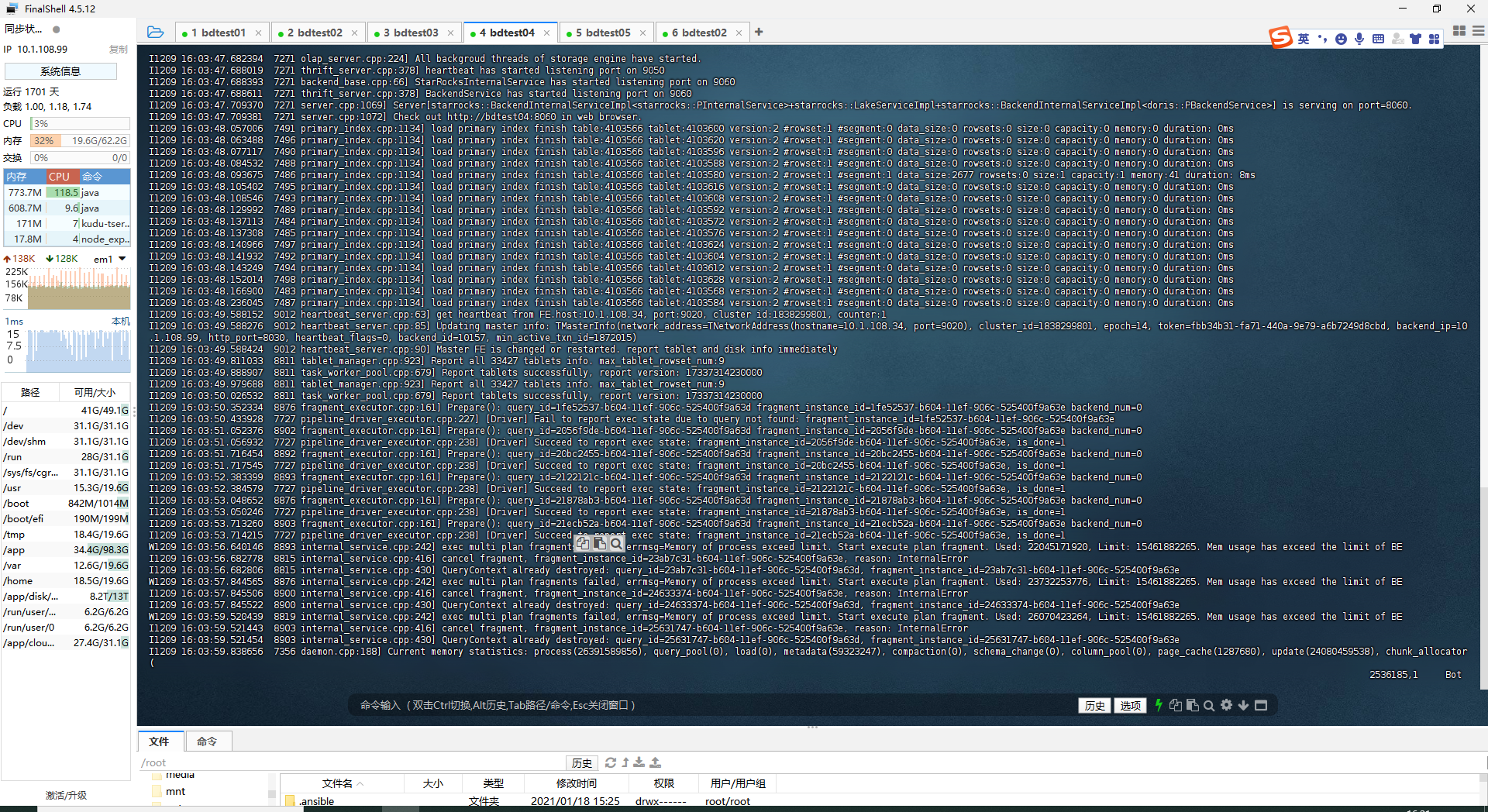This screenshot has width=1488, height=812.
Task: Copy terminal text using the command bar copy icon
Action: pos(1176,705)
